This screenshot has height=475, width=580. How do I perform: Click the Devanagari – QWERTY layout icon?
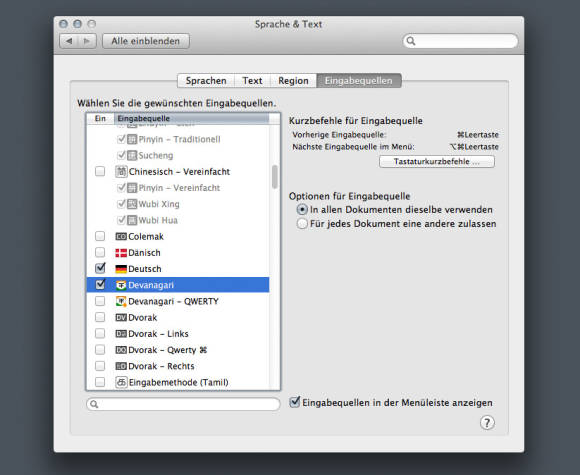[121, 301]
